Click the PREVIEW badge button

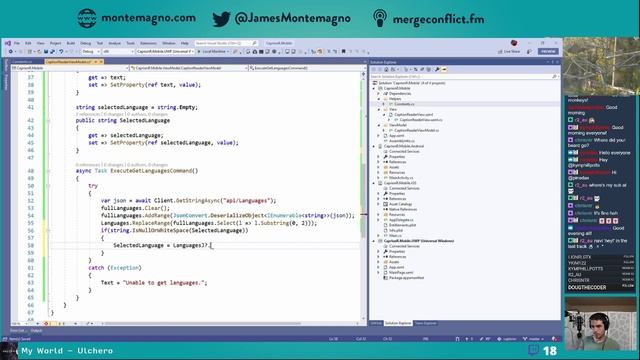coord(548,51)
